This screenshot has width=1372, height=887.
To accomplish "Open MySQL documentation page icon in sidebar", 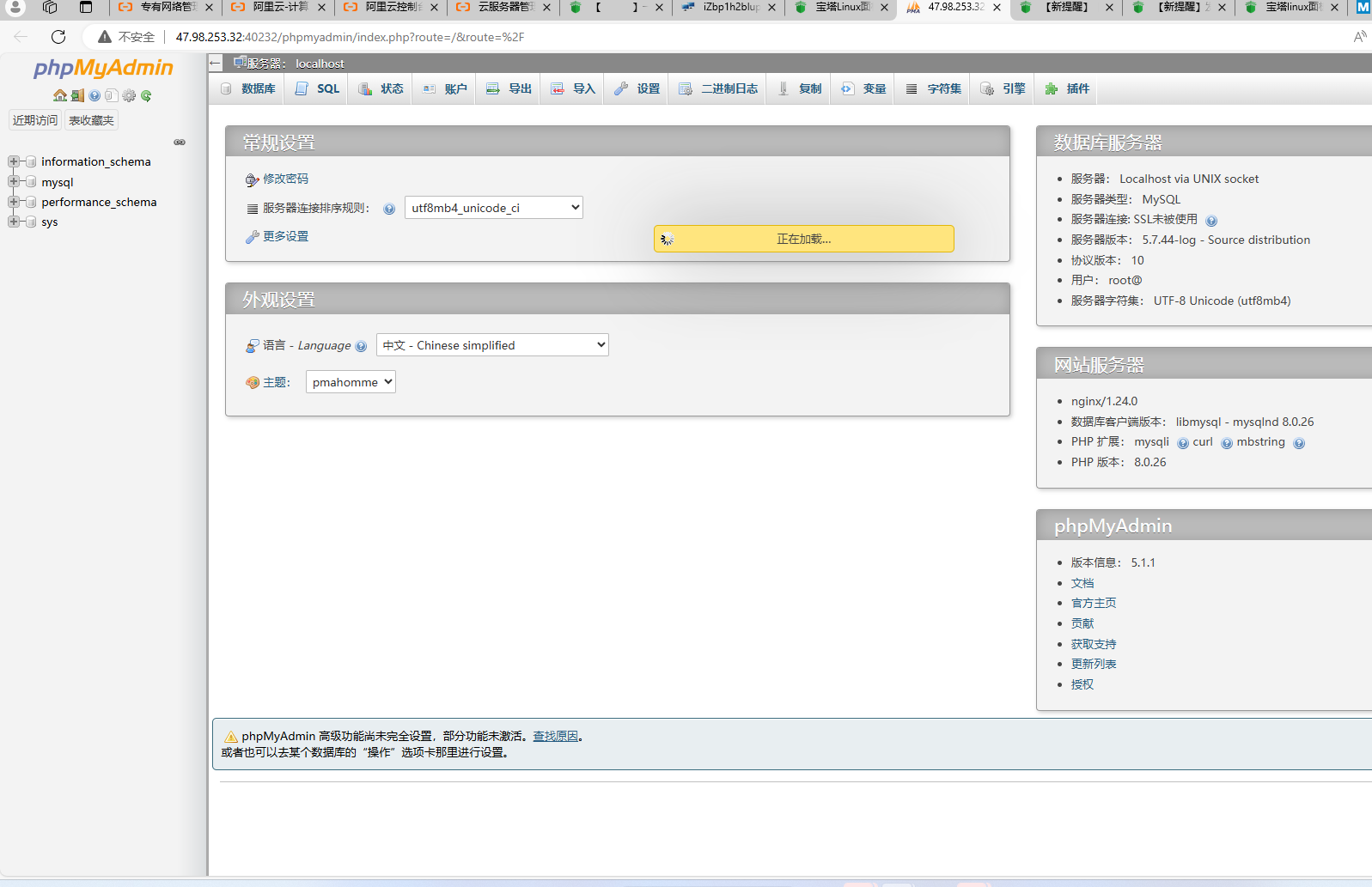I will (112, 95).
